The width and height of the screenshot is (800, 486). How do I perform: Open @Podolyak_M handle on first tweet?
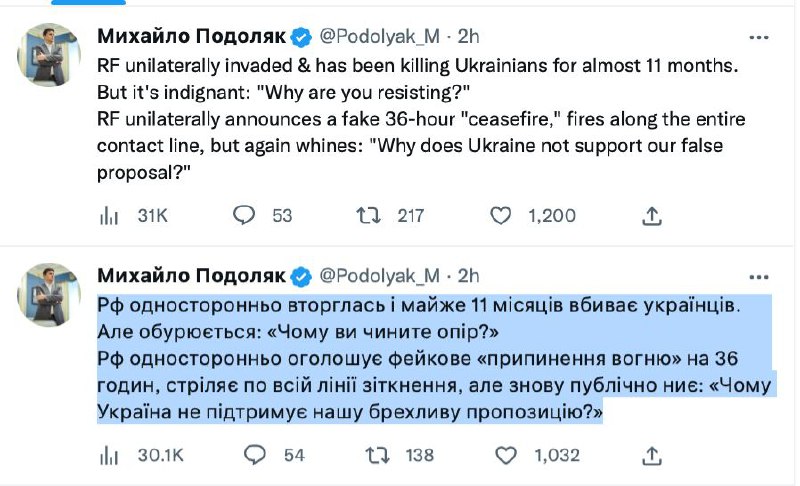click(379, 37)
